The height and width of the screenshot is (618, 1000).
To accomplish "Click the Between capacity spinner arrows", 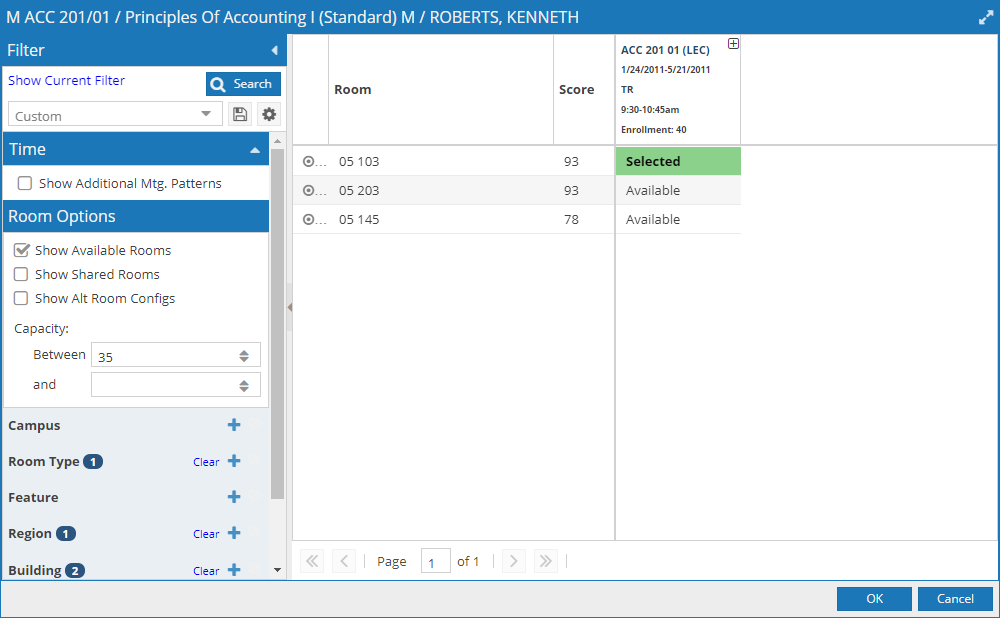I will pos(244,356).
